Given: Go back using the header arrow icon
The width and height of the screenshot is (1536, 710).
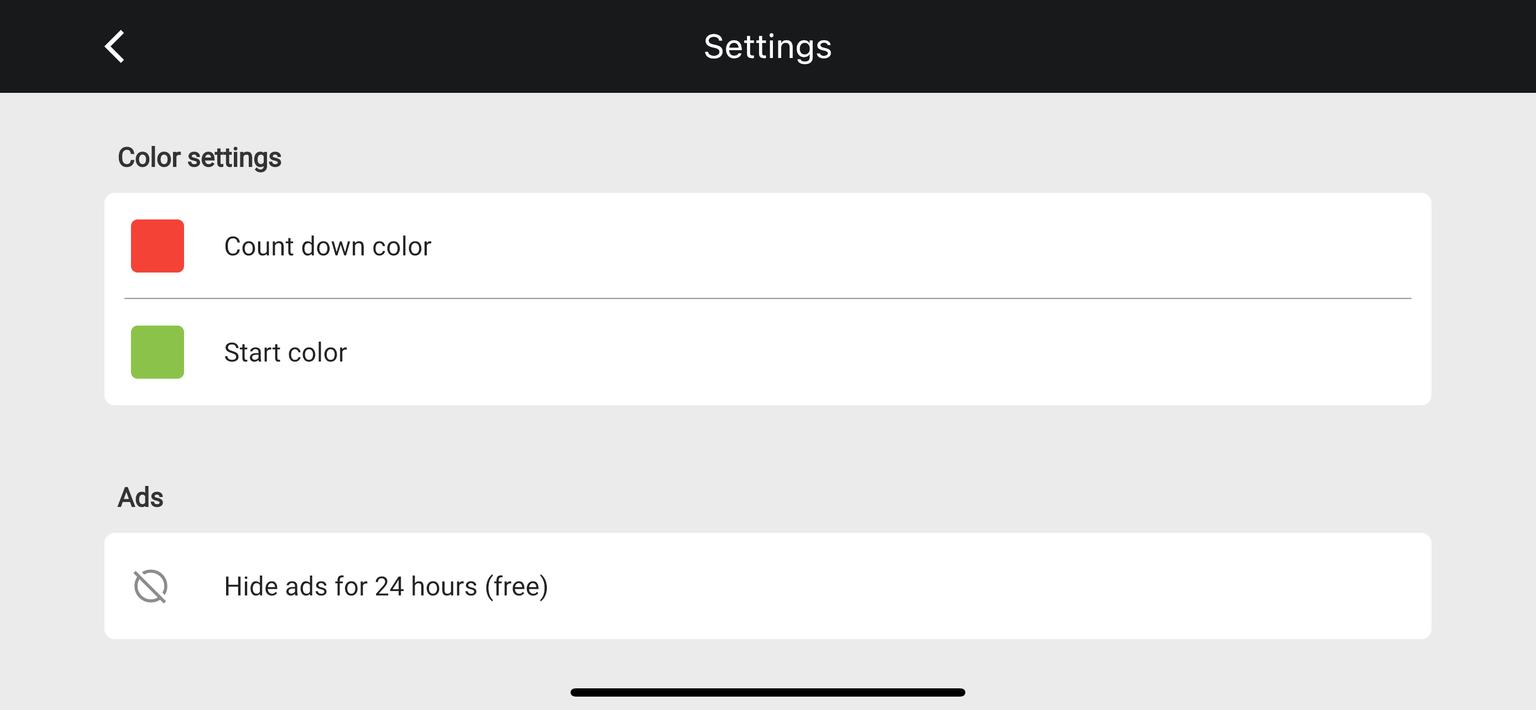Looking at the screenshot, I should [115, 46].
